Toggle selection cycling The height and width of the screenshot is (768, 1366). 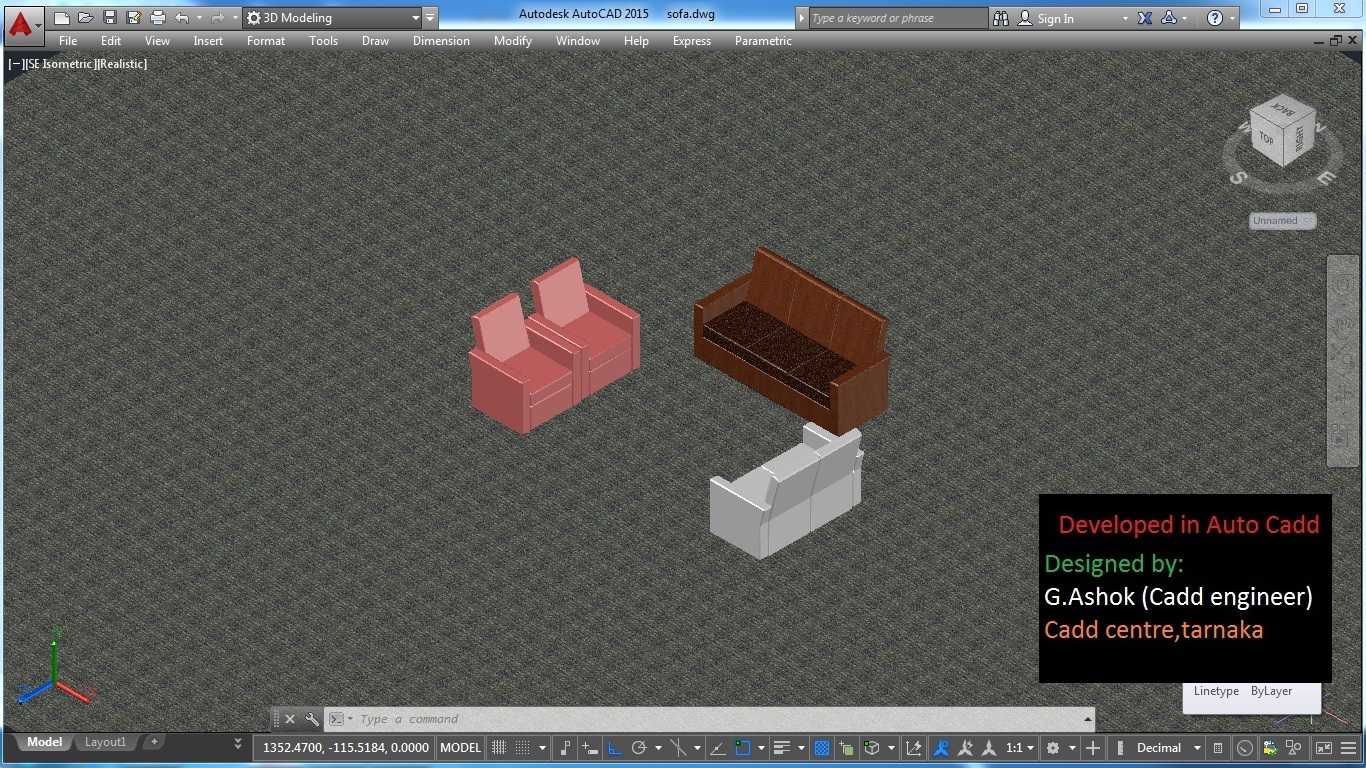846,747
